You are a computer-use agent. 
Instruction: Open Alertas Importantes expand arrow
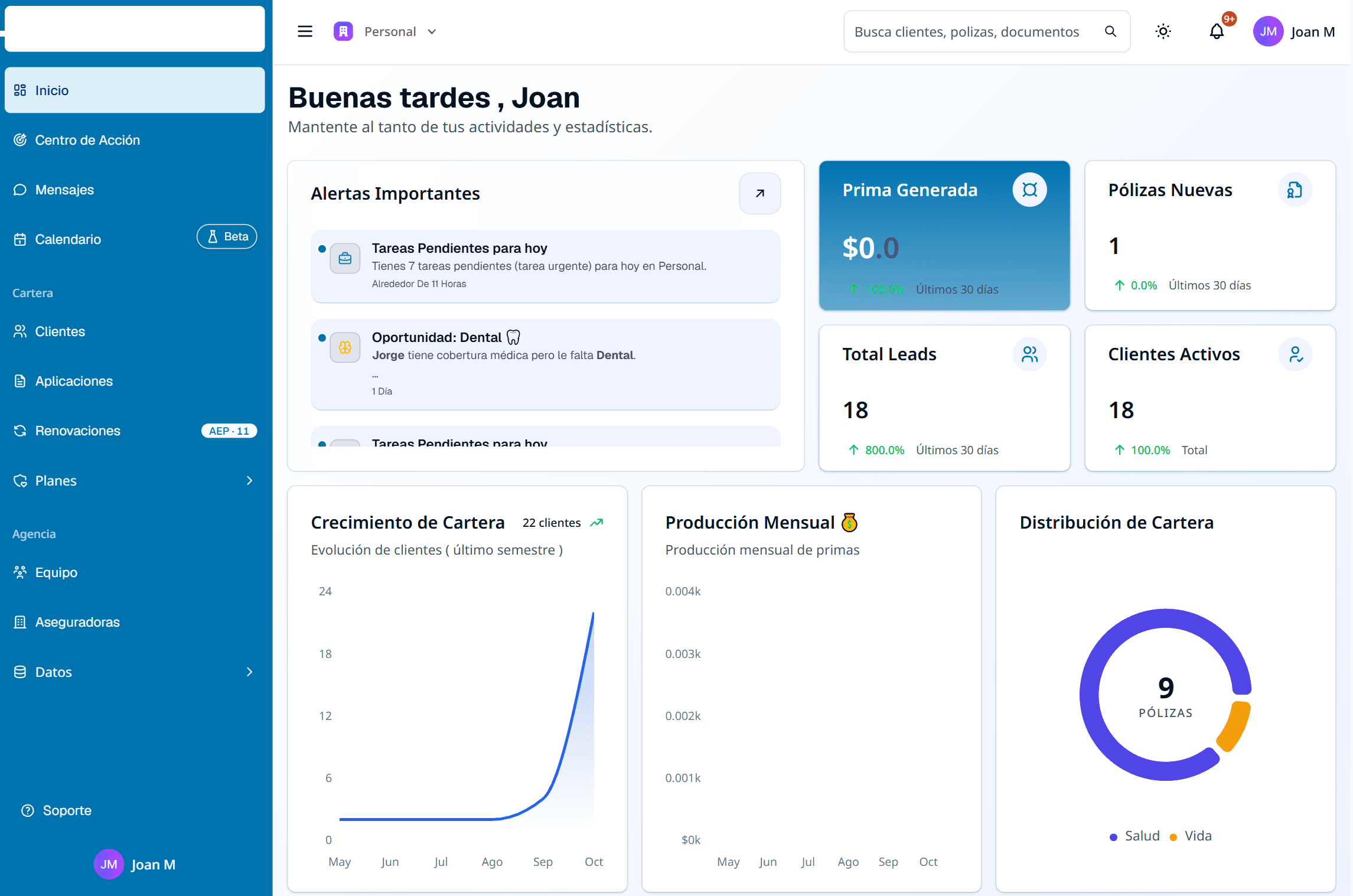click(x=759, y=193)
